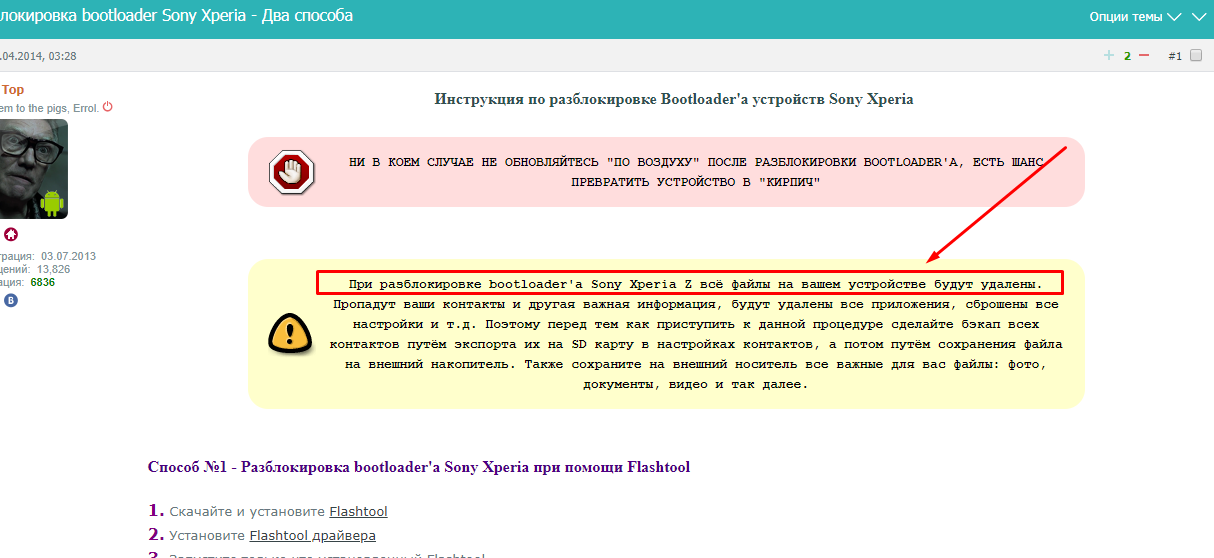Click the chevron right of the "Опции темы" menu

[1198, 17]
